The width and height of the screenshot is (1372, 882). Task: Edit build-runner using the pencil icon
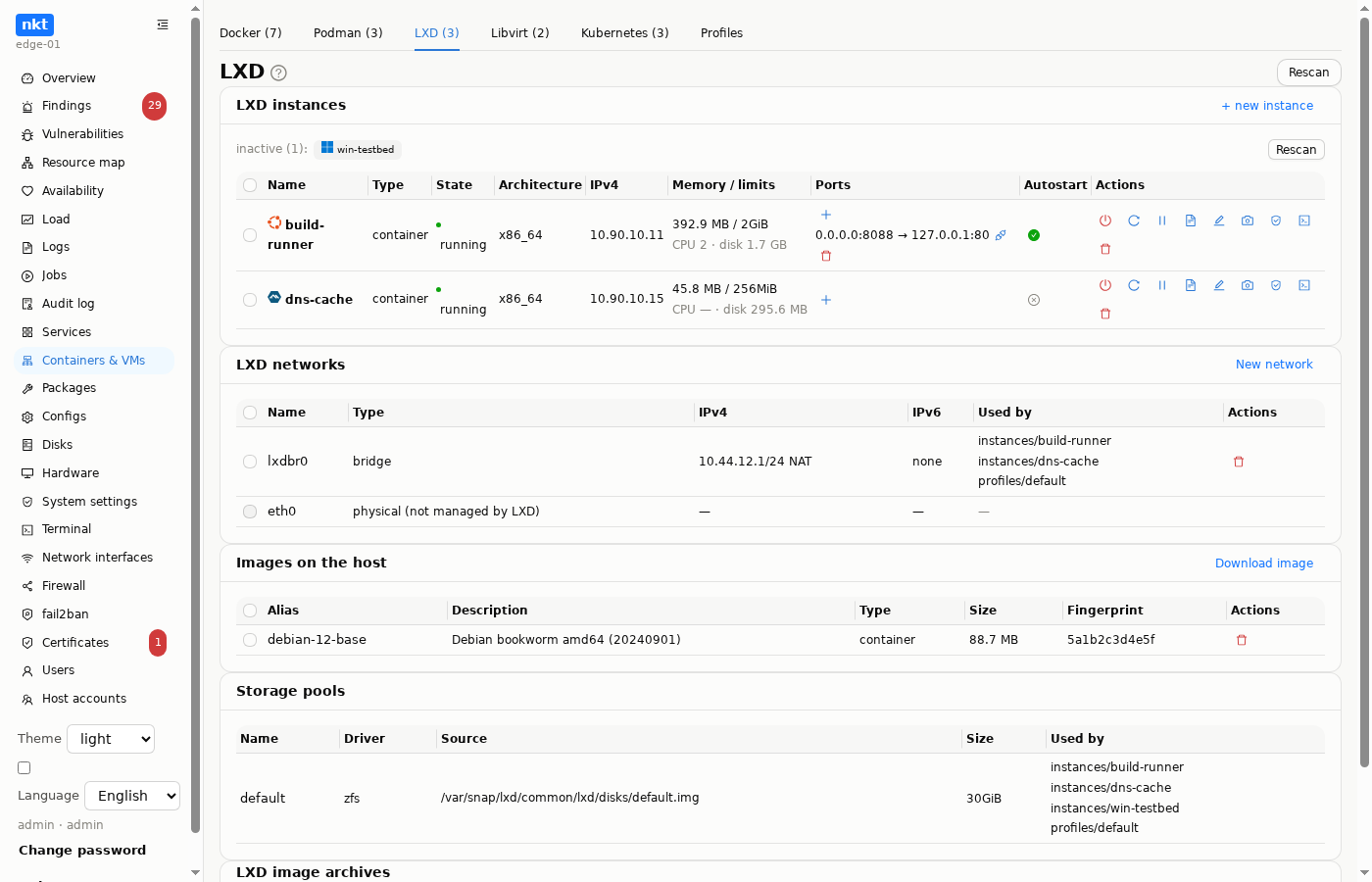[1219, 220]
